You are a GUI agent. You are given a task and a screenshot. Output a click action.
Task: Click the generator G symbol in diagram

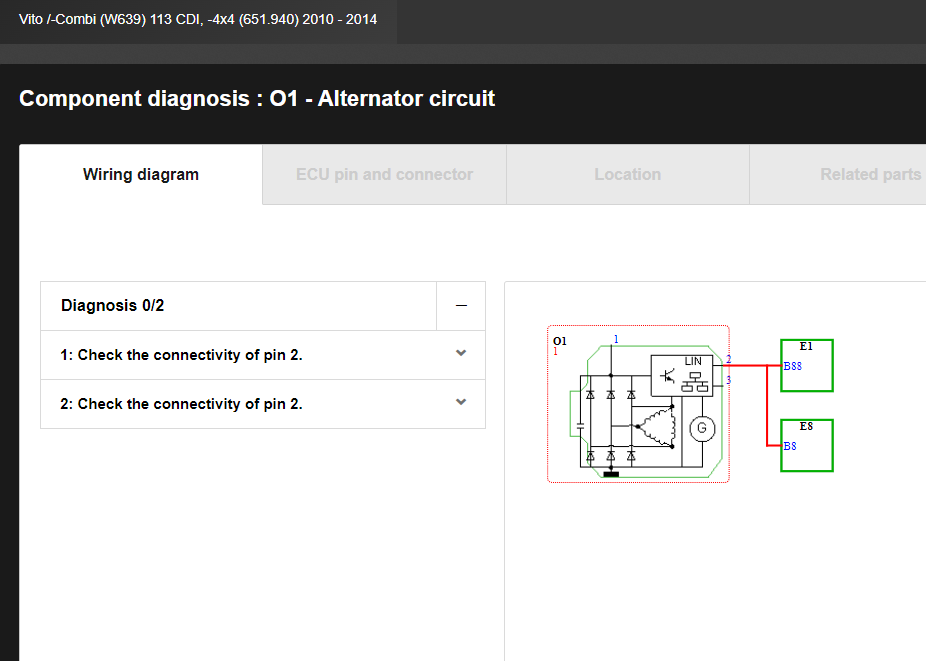pyautogui.click(x=701, y=428)
